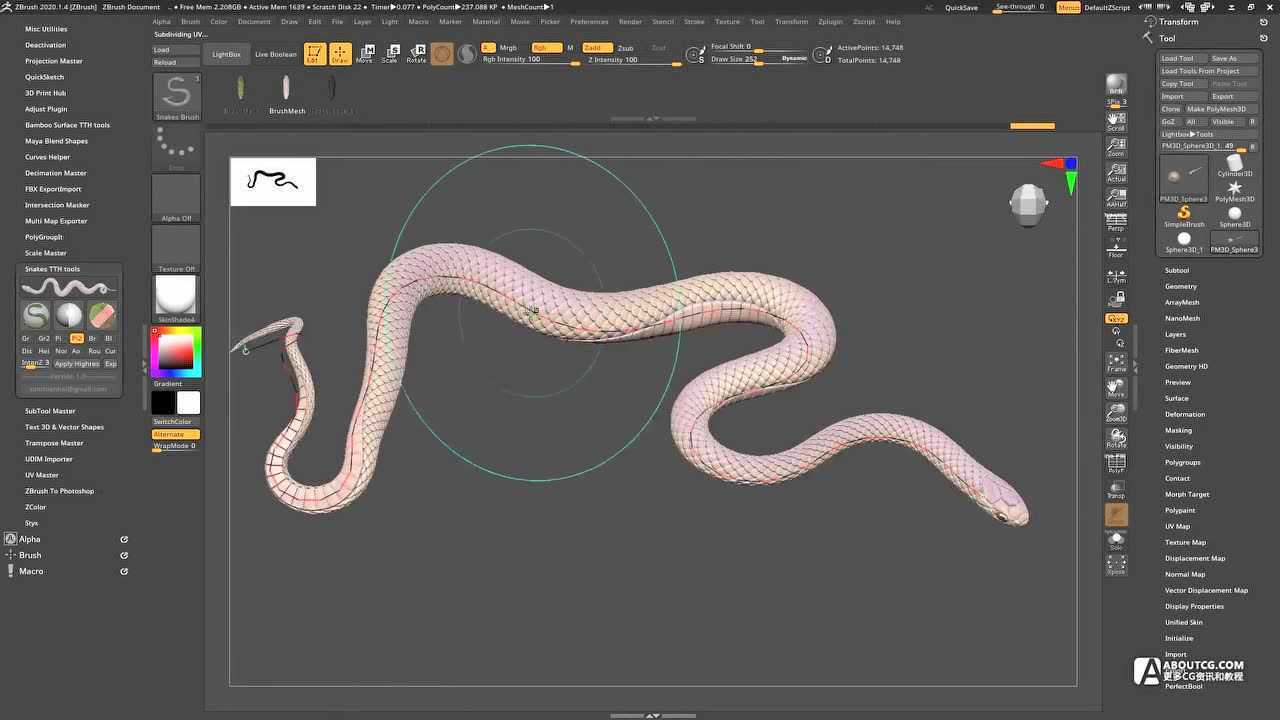Image resolution: width=1280 pixels, height=720 pixels.
Task: Expand the Subtool section in the Tool palette
Action: coord(1177,269)
